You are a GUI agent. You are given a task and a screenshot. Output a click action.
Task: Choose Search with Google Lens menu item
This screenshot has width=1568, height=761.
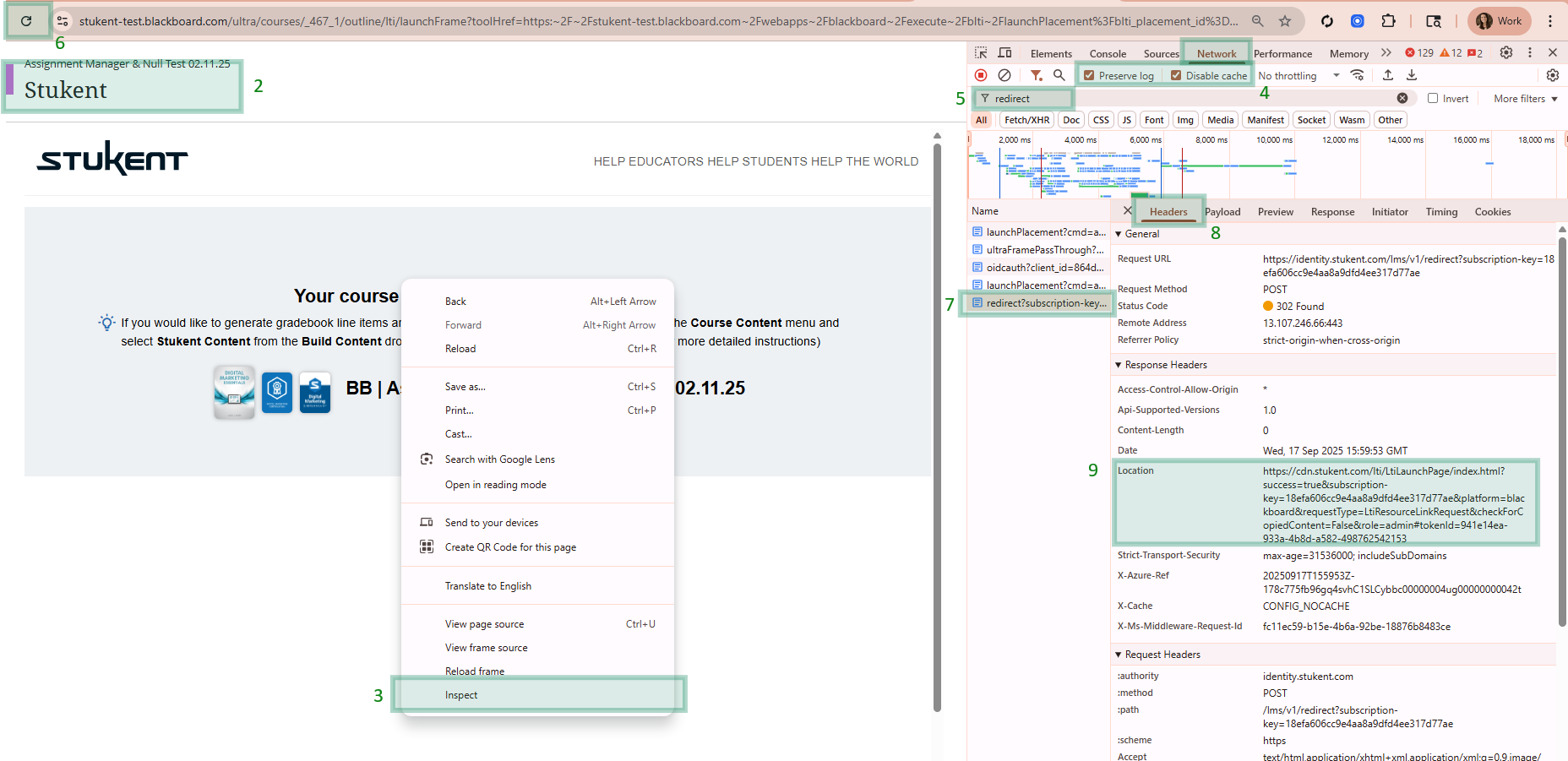pyautogui.click(x=537, y=459)
